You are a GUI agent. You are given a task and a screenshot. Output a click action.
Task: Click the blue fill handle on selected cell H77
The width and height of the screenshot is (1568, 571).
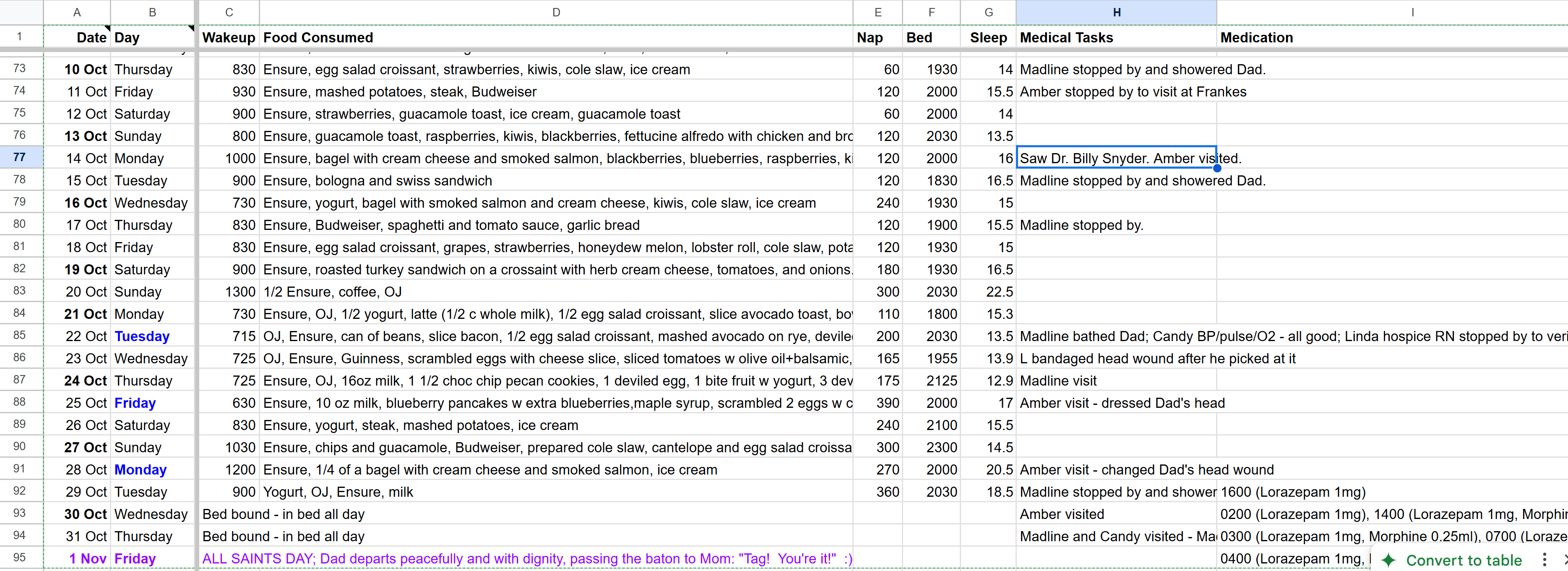(1217, 168)
